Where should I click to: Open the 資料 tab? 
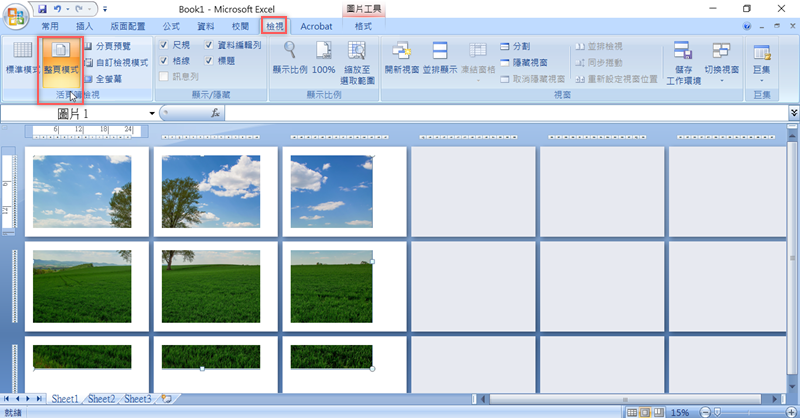pyautogui.click(x=206, y=27)
